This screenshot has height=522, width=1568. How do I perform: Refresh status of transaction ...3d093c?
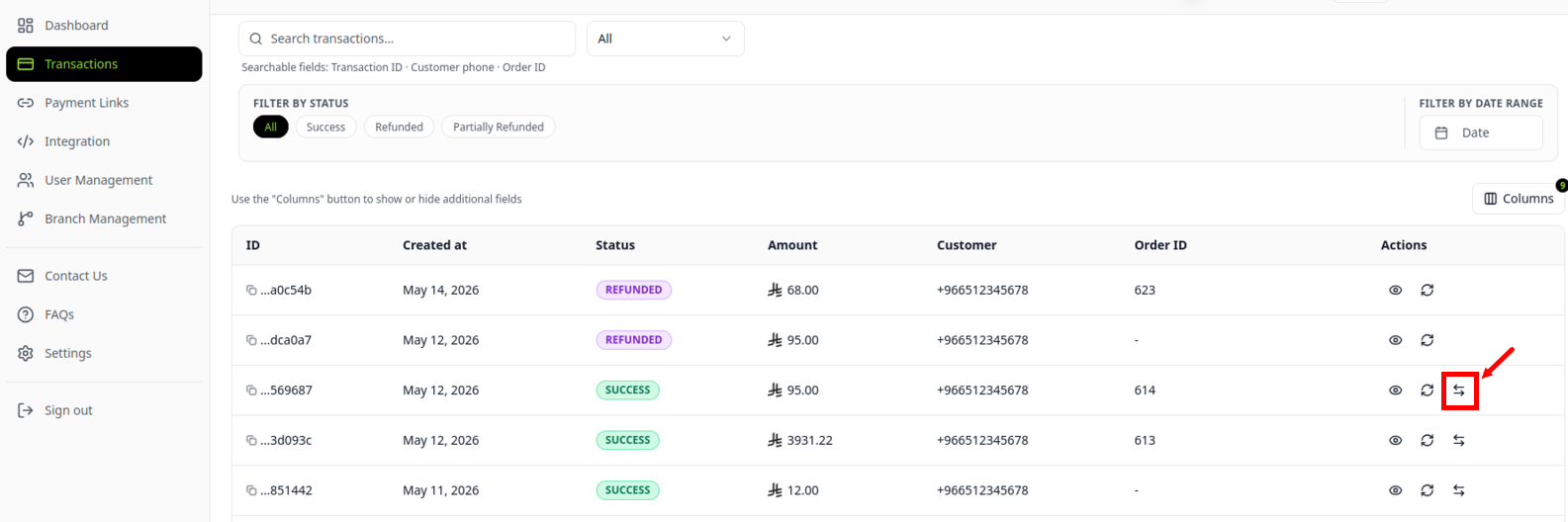[1427, 440]
